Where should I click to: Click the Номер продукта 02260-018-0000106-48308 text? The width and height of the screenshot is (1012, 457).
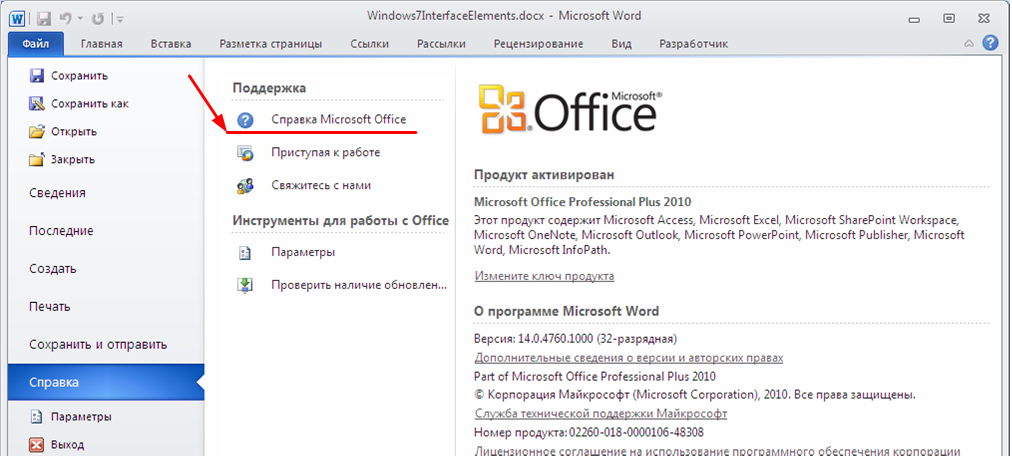click(589, 432)
